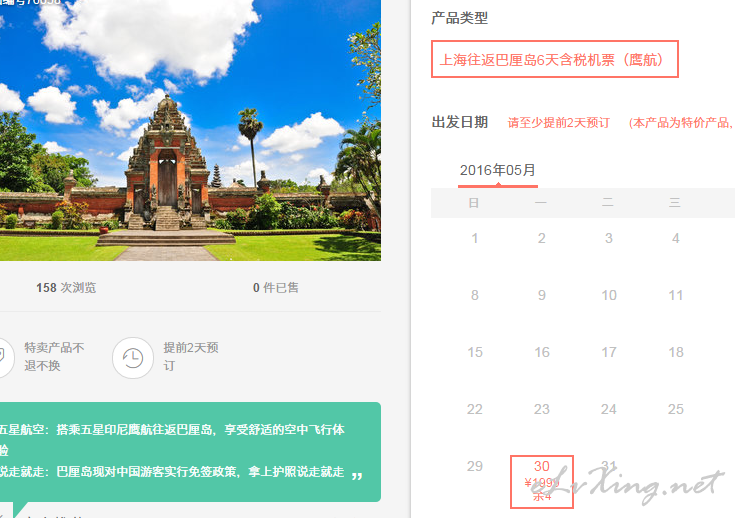Click calendar date 4
This screenshot has height=518, width=735.
tap(675, 238)
